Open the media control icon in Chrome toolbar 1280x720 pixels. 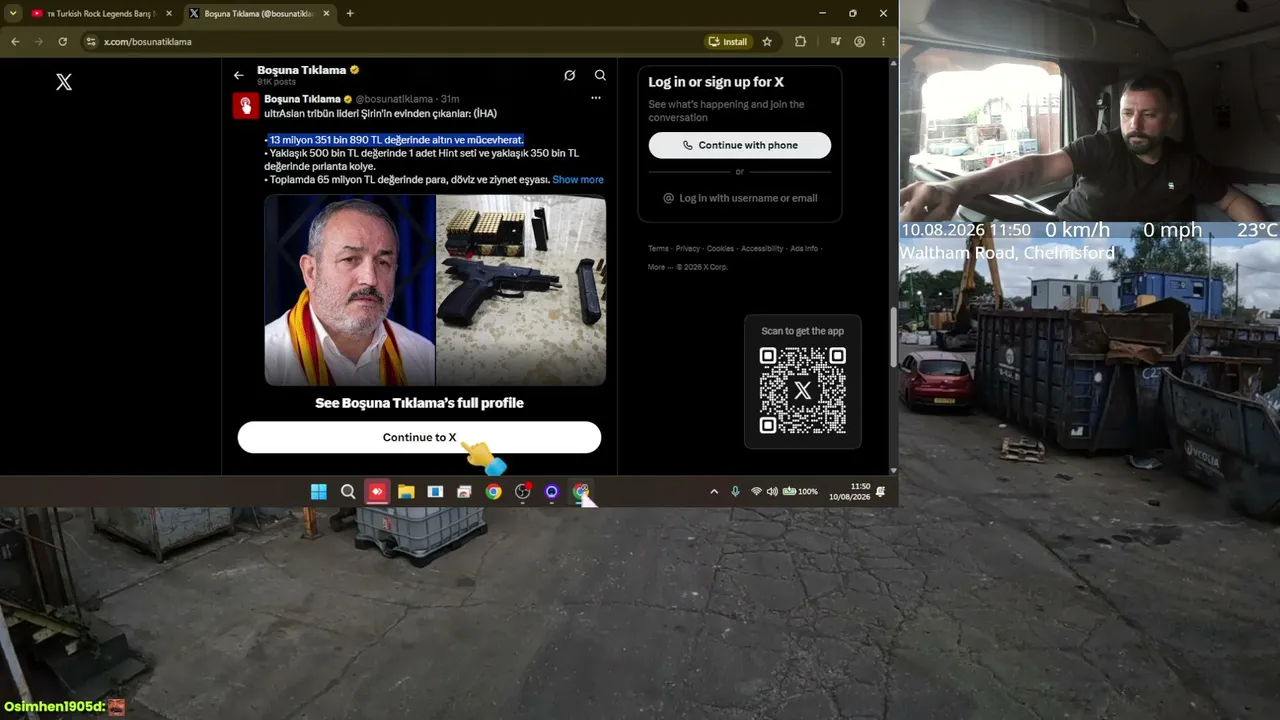click(836, 42)
